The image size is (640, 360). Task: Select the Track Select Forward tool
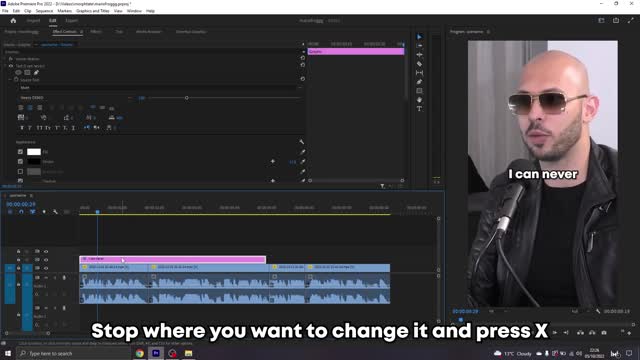(x=419, y=46)
